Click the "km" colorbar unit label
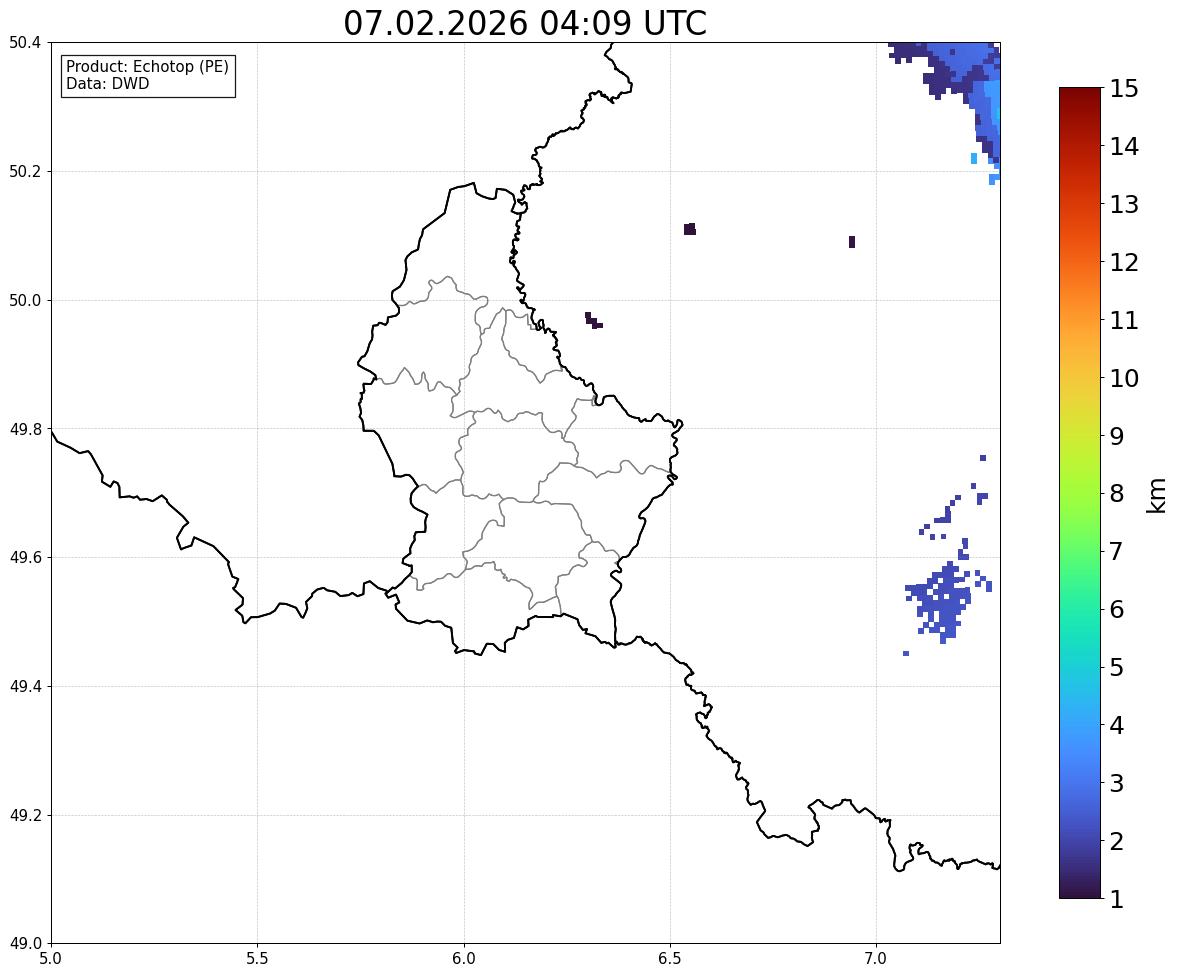Screen dimensions: 1178x976 [1156, 495]
